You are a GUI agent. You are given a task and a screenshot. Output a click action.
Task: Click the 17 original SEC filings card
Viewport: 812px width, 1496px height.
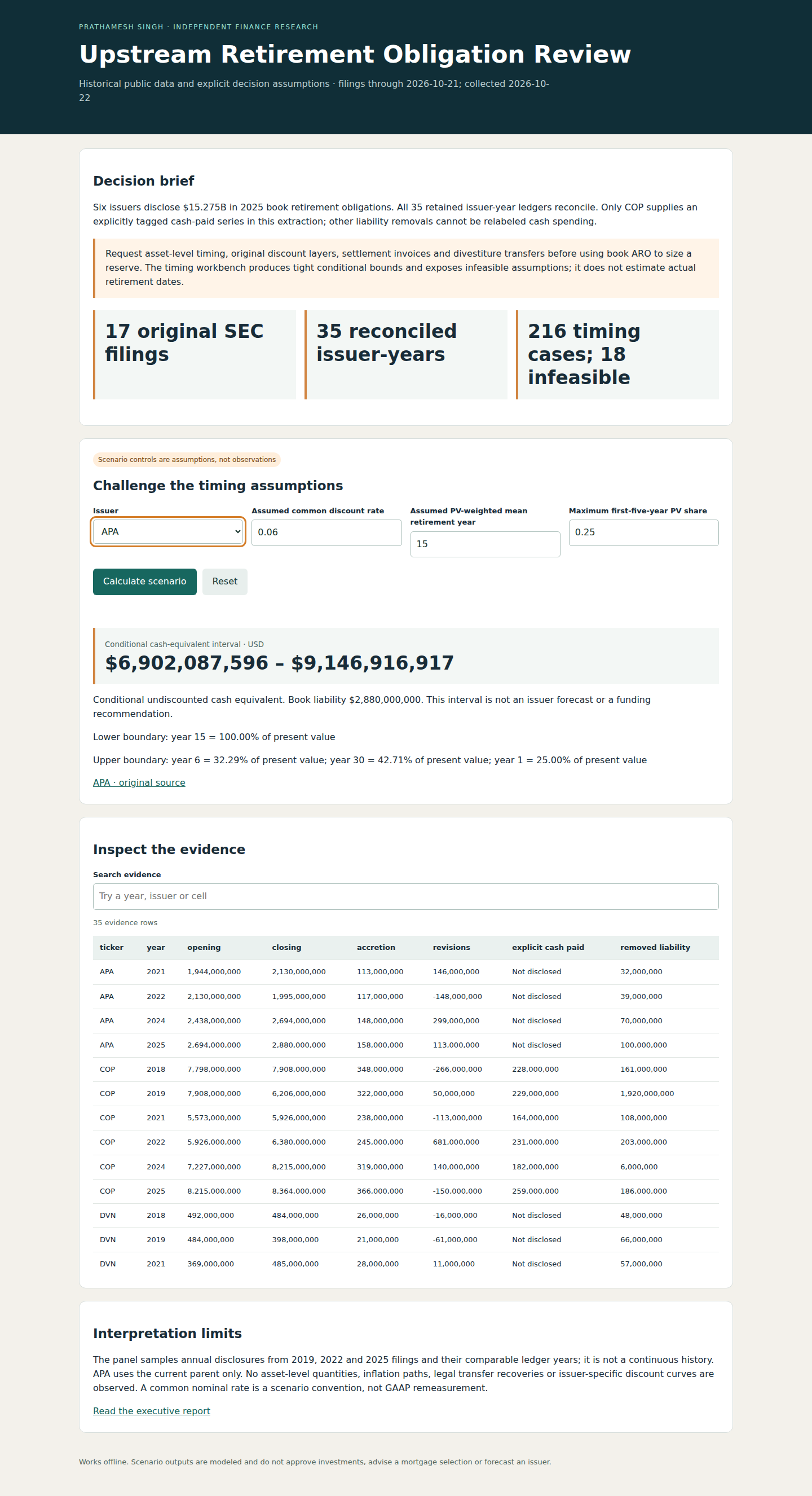[x=195, y=354]
